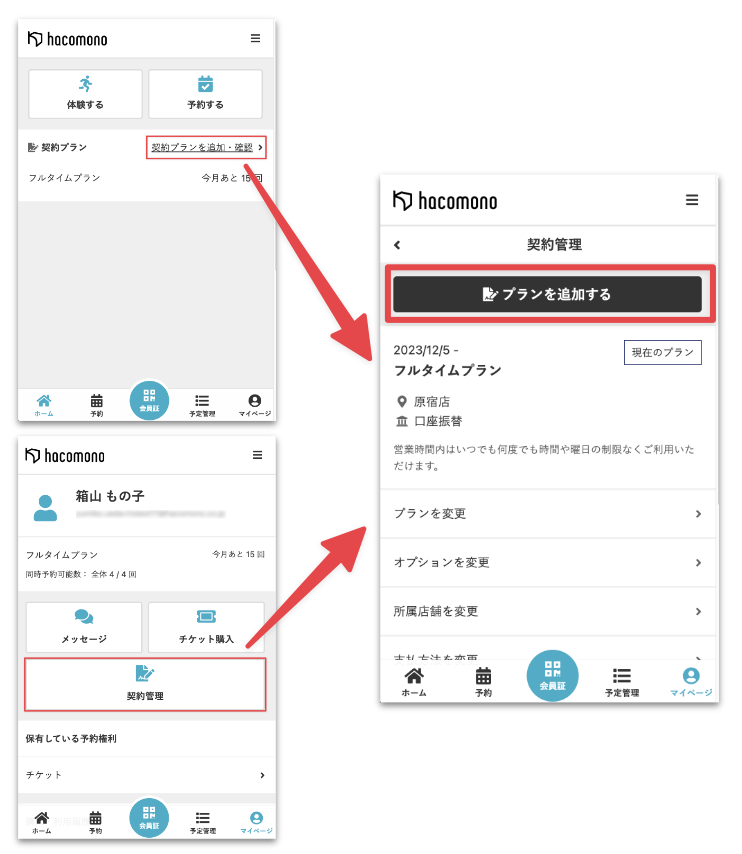Open hamburger menu on the 契約管理 screen

pyautogui.click(x=691, y=200)
